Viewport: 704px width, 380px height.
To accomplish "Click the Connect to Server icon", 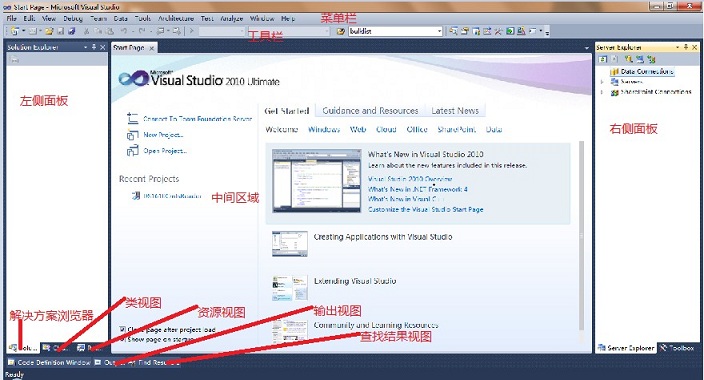I will pyautogui.click(x=640, y=59).
